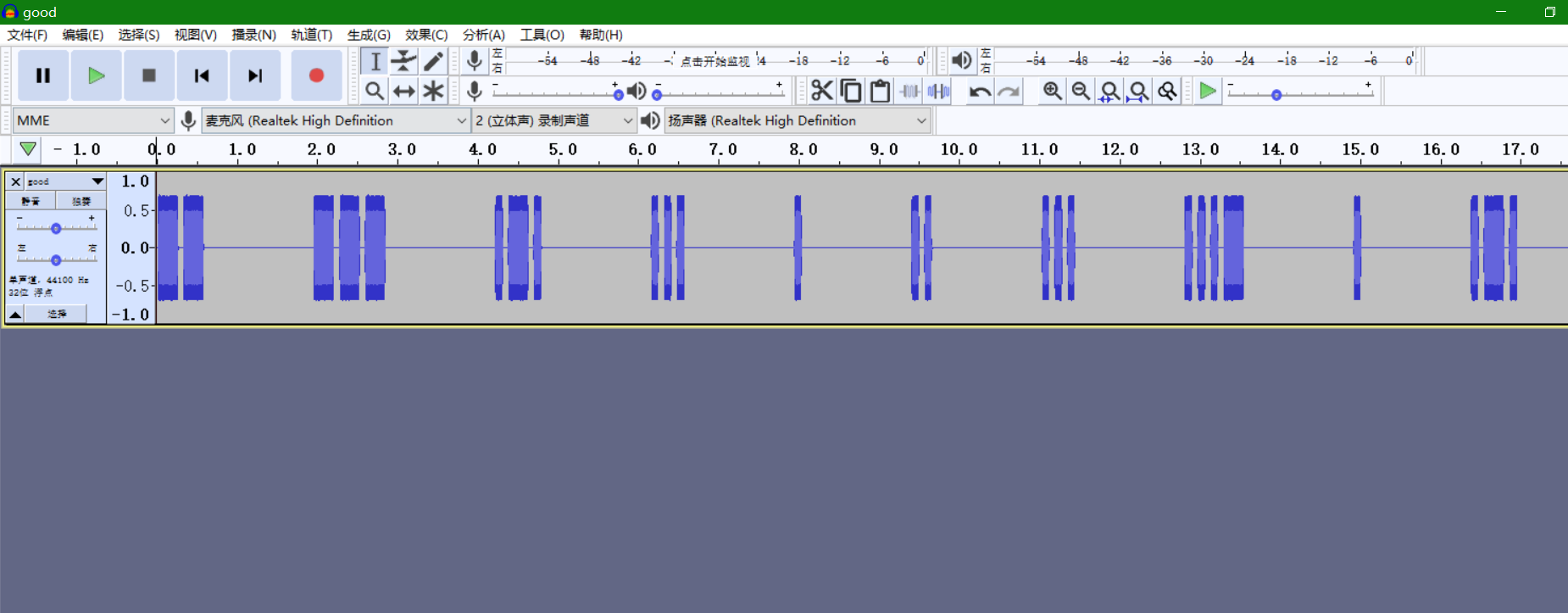The height and width of the screenshot is (613, 1568).
Task: Open the 立体声 recording channels dropdown
Action: point(553,120)
